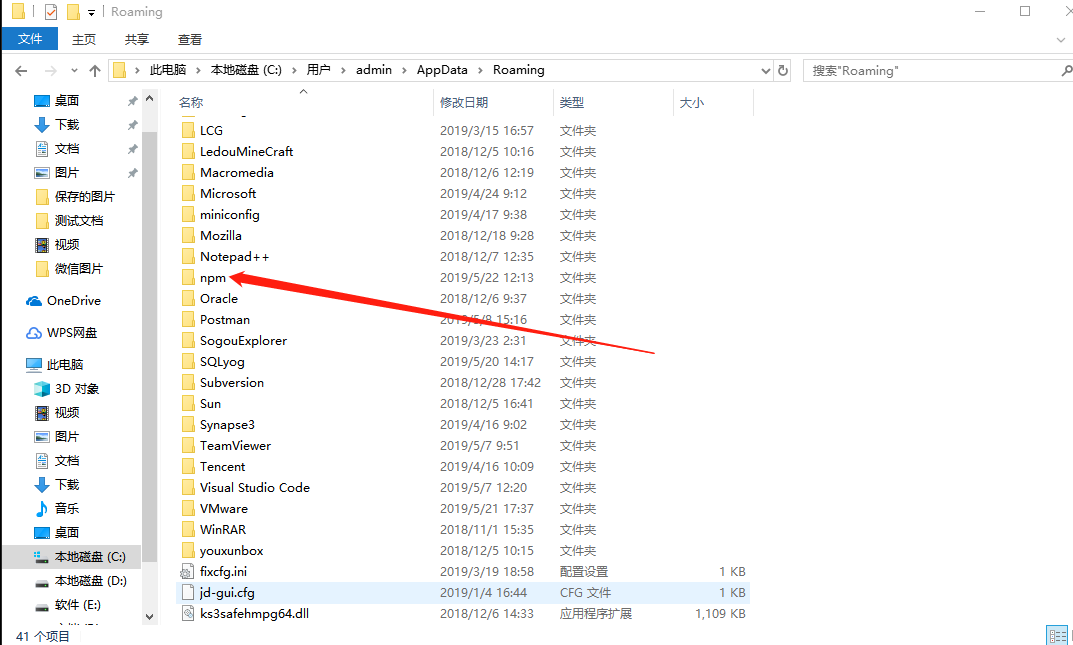Expand the ribbon with the chevron
Viewport: 1073px width, 645px height.
point(1061,40)
